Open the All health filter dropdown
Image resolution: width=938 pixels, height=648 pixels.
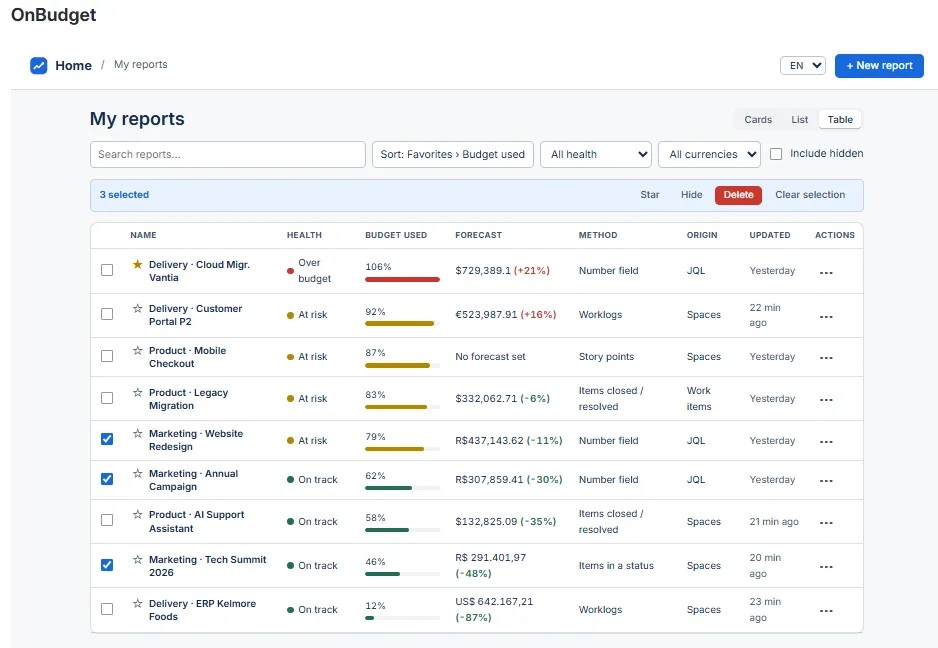click(596, 154)
